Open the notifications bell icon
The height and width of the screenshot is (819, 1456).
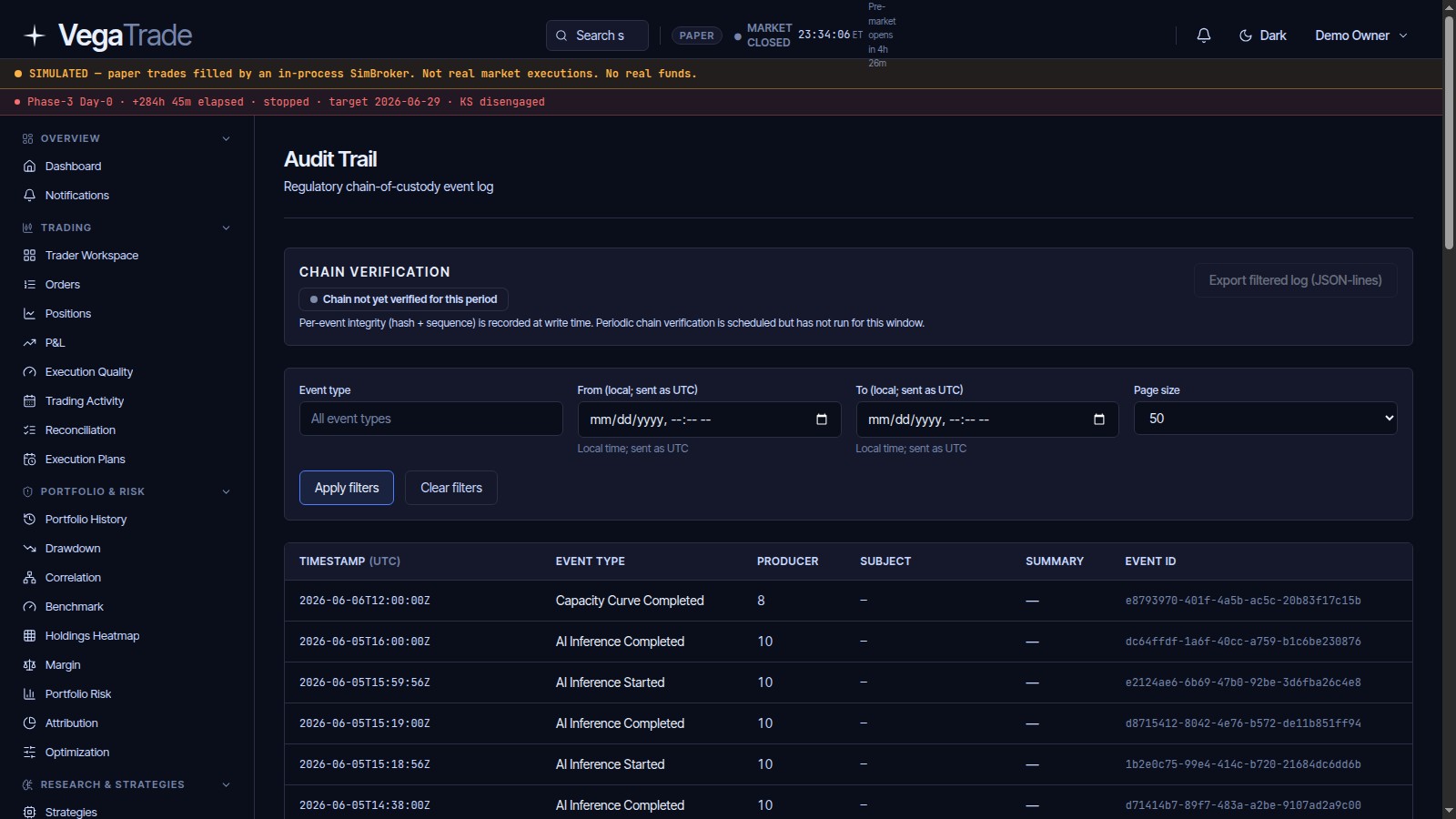pos(1204,35)
